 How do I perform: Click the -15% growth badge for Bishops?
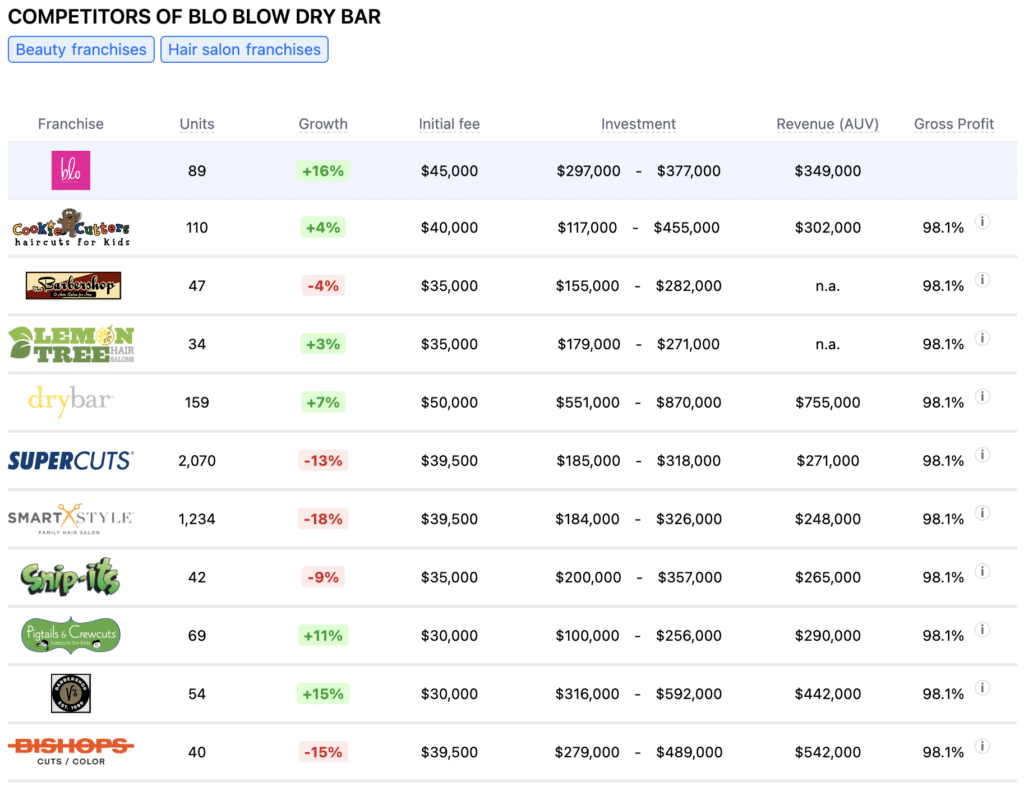323,752
